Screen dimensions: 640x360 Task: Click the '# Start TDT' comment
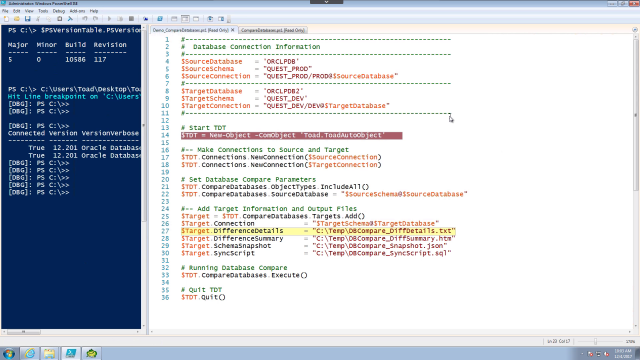(203, 128)
